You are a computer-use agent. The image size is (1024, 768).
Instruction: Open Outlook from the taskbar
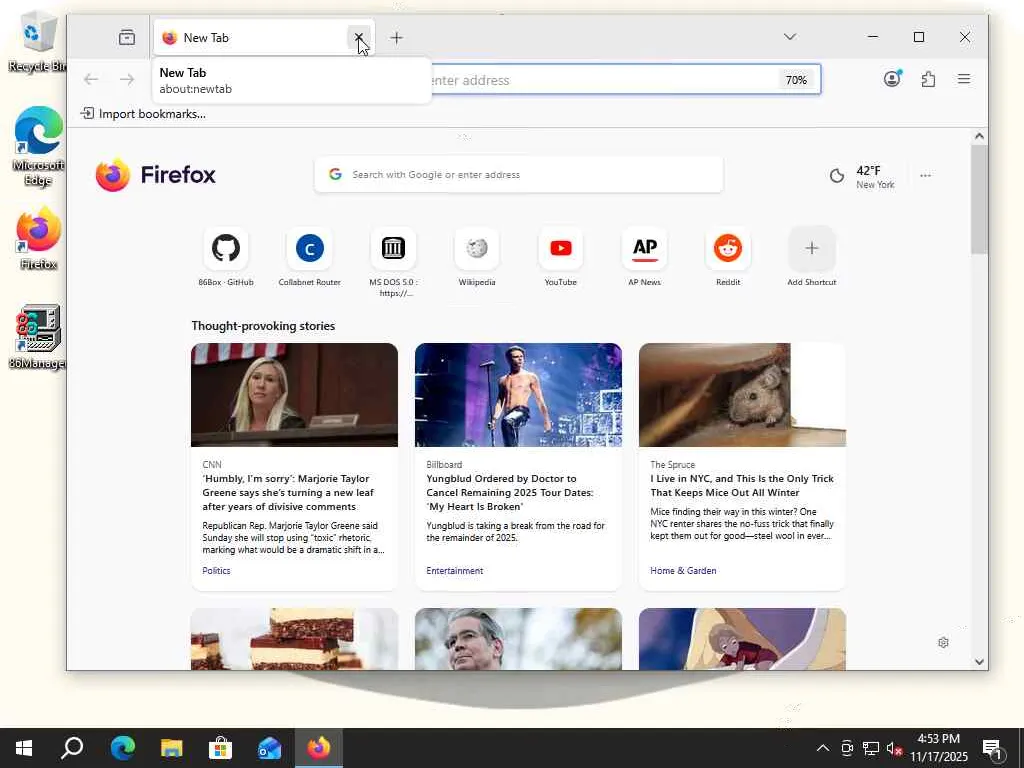point(269,748)
